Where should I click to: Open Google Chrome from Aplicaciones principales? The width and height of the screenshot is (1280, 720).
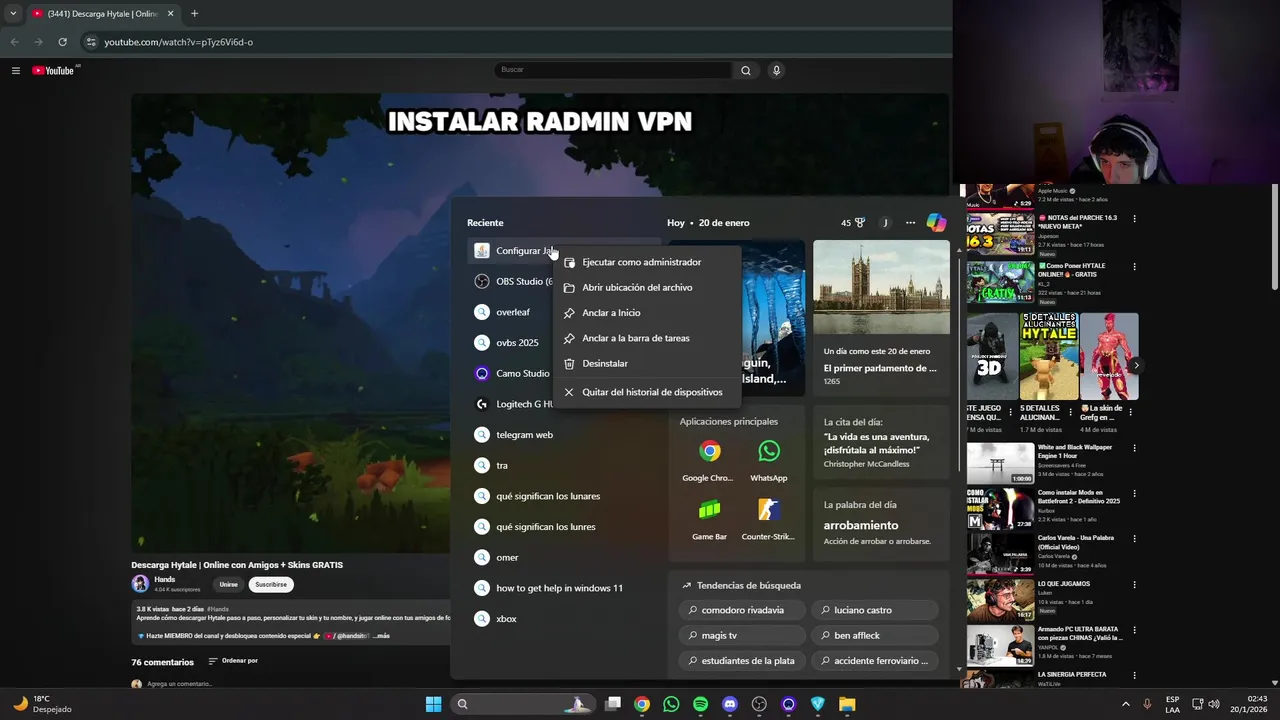pyautogui.click(x=709, y=460)
